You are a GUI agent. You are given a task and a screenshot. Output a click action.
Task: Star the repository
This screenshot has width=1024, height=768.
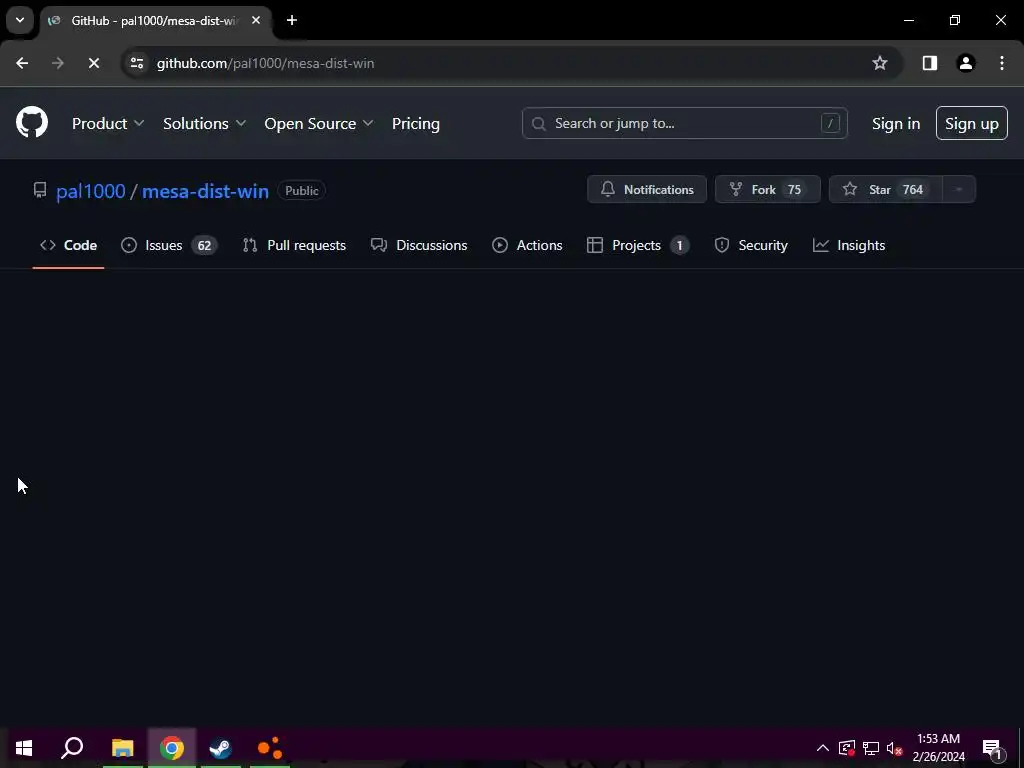(x=886, y=189)
